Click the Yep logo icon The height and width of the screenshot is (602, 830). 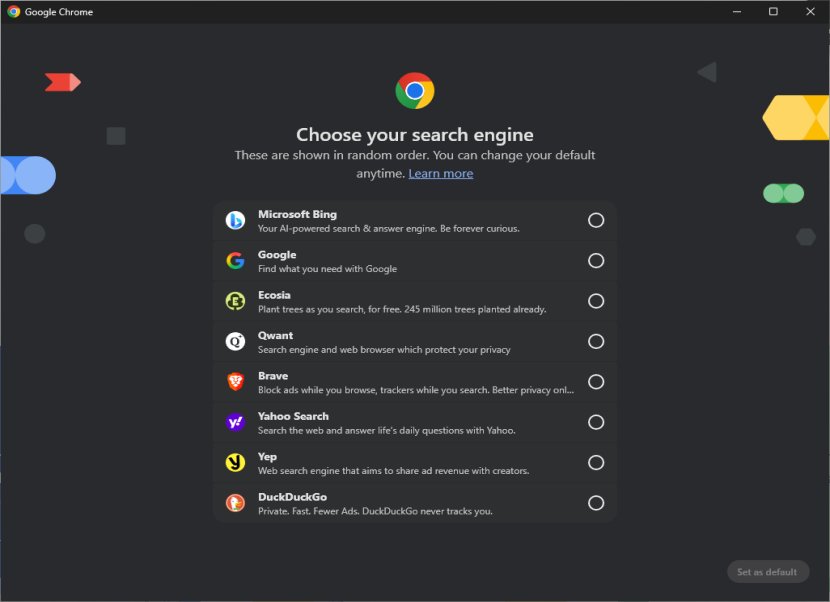pyautogui.click(x=235, y=462)
